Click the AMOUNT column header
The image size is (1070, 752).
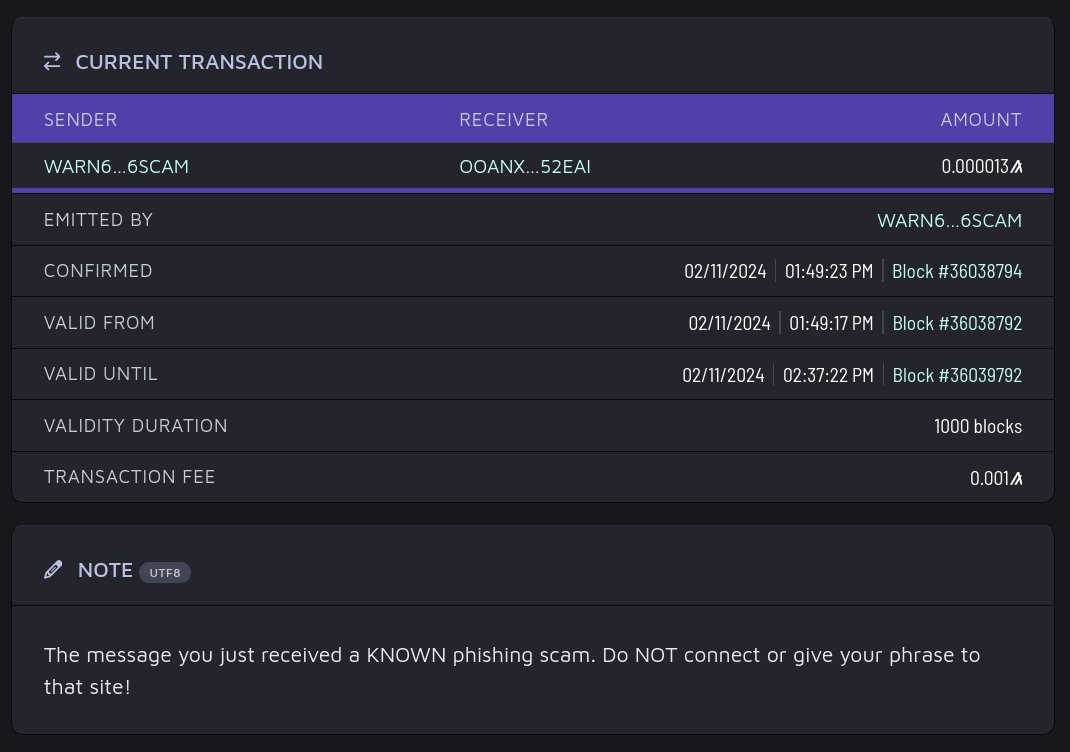tap(981, 119)
